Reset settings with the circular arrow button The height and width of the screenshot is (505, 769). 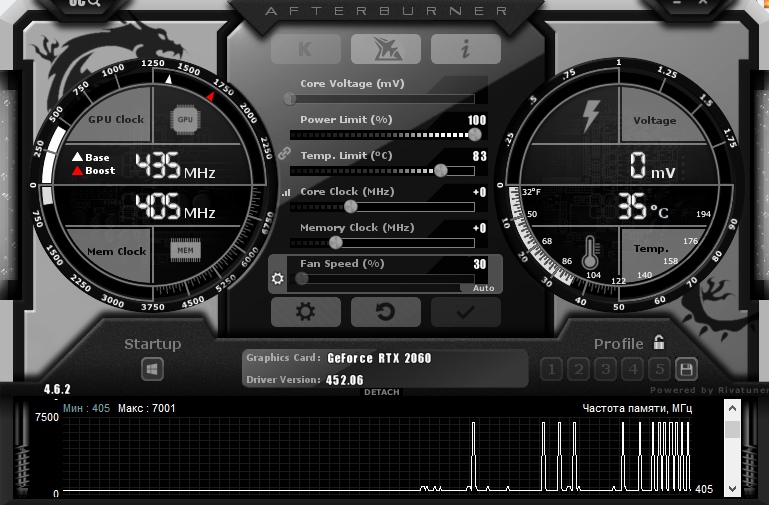click(x=385, y=311)
